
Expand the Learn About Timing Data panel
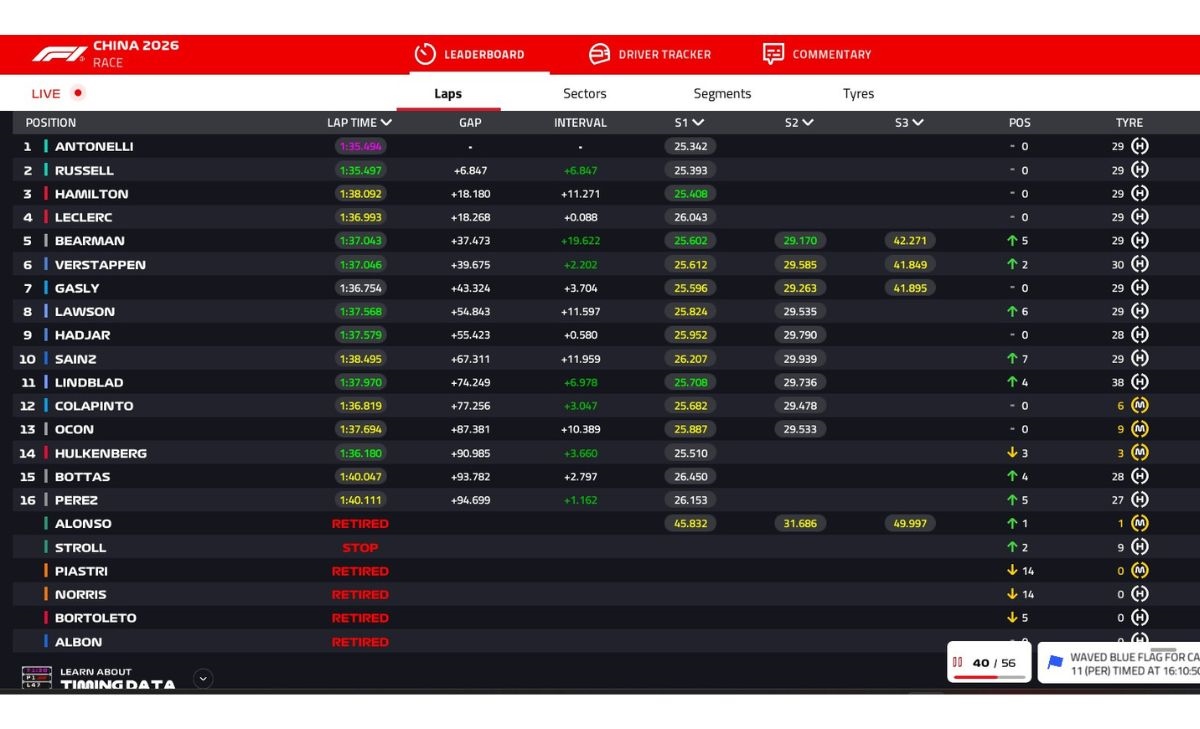point(203,679)
